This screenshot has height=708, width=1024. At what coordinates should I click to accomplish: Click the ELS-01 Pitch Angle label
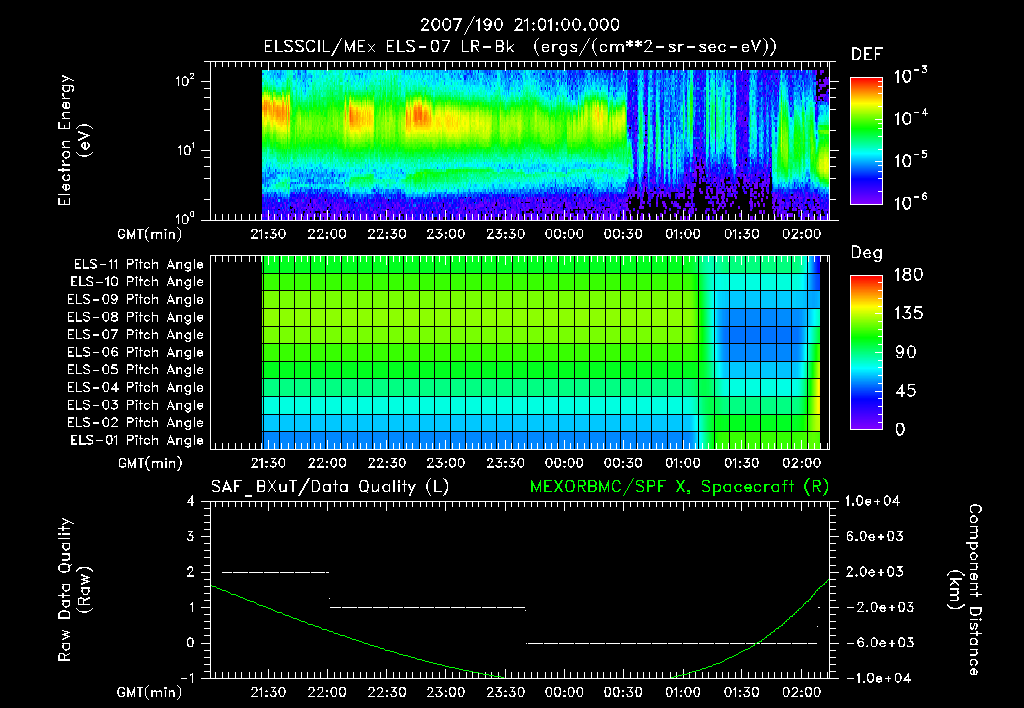pos(137,440)
